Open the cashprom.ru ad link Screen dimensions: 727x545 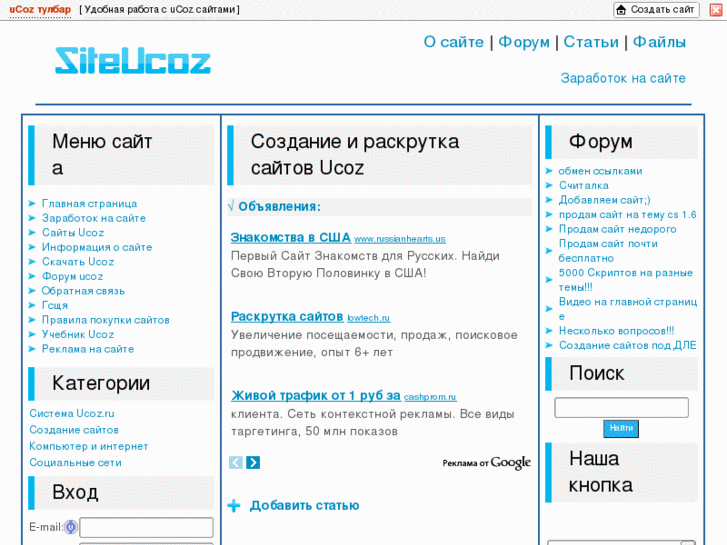coord(430,397)
